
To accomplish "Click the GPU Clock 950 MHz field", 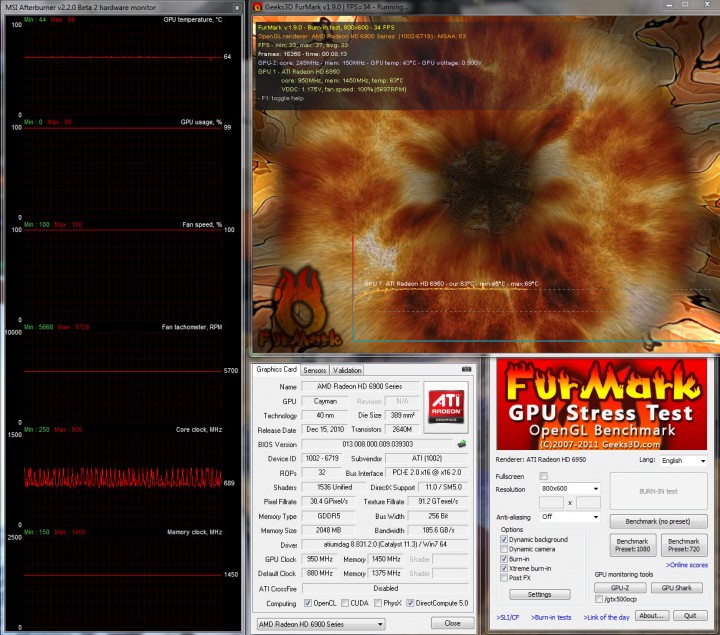I will coord(320,559).
